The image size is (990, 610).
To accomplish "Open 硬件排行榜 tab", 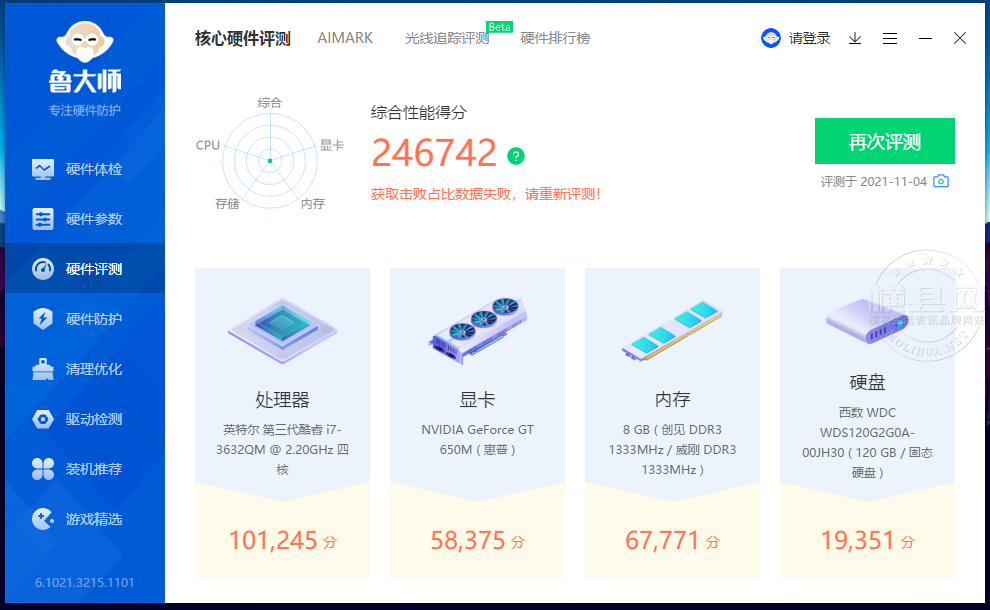I will pos(555,39).
